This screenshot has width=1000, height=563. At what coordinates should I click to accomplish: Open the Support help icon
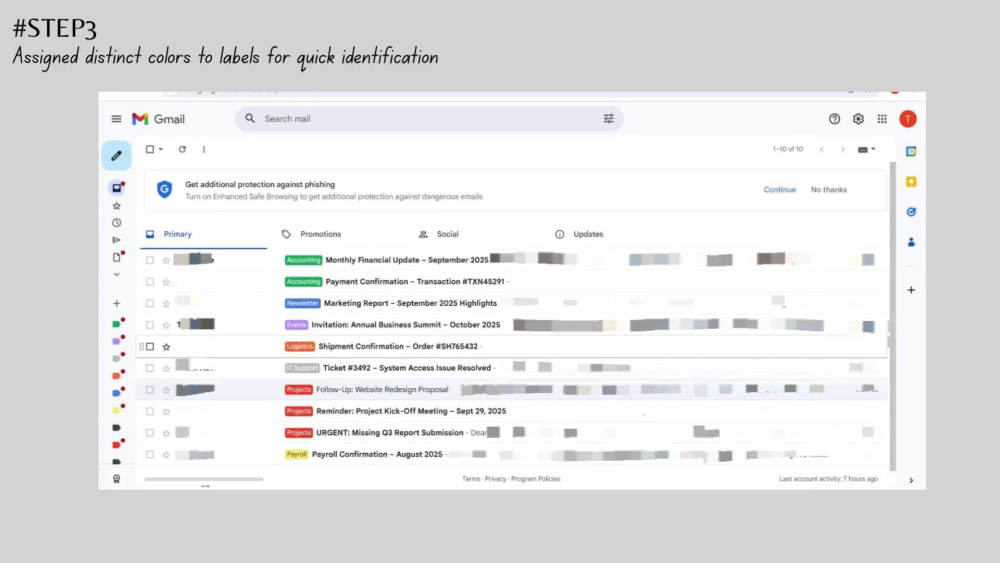coord(834,119)
